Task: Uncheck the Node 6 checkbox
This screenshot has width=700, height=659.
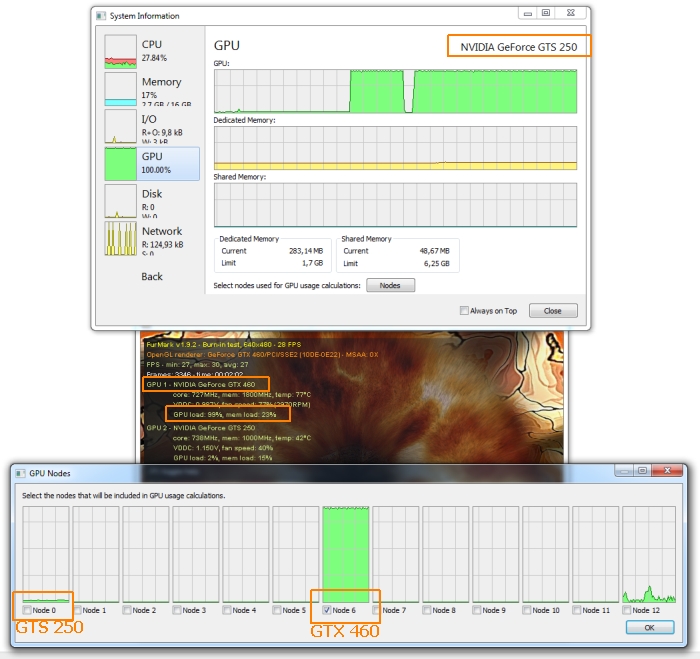Action: pyautogui.click(x=327, y=609)
